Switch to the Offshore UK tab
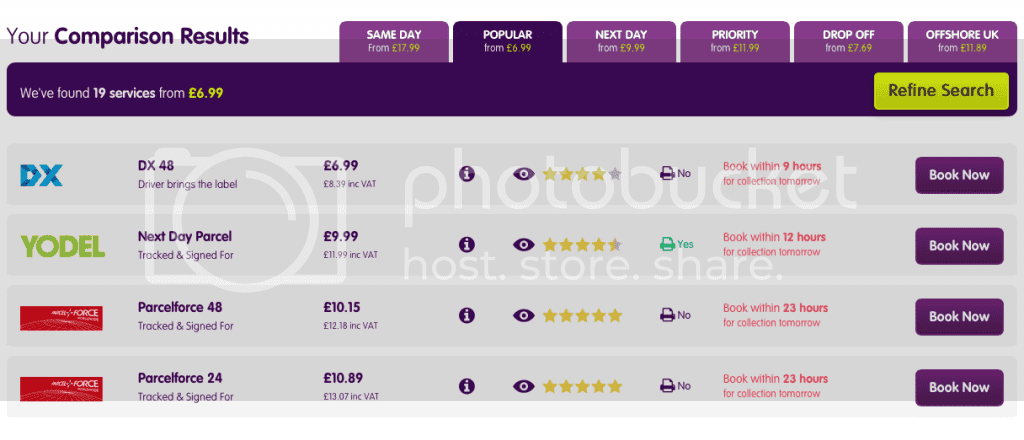The image size is (1024, 440). (962, 41)
